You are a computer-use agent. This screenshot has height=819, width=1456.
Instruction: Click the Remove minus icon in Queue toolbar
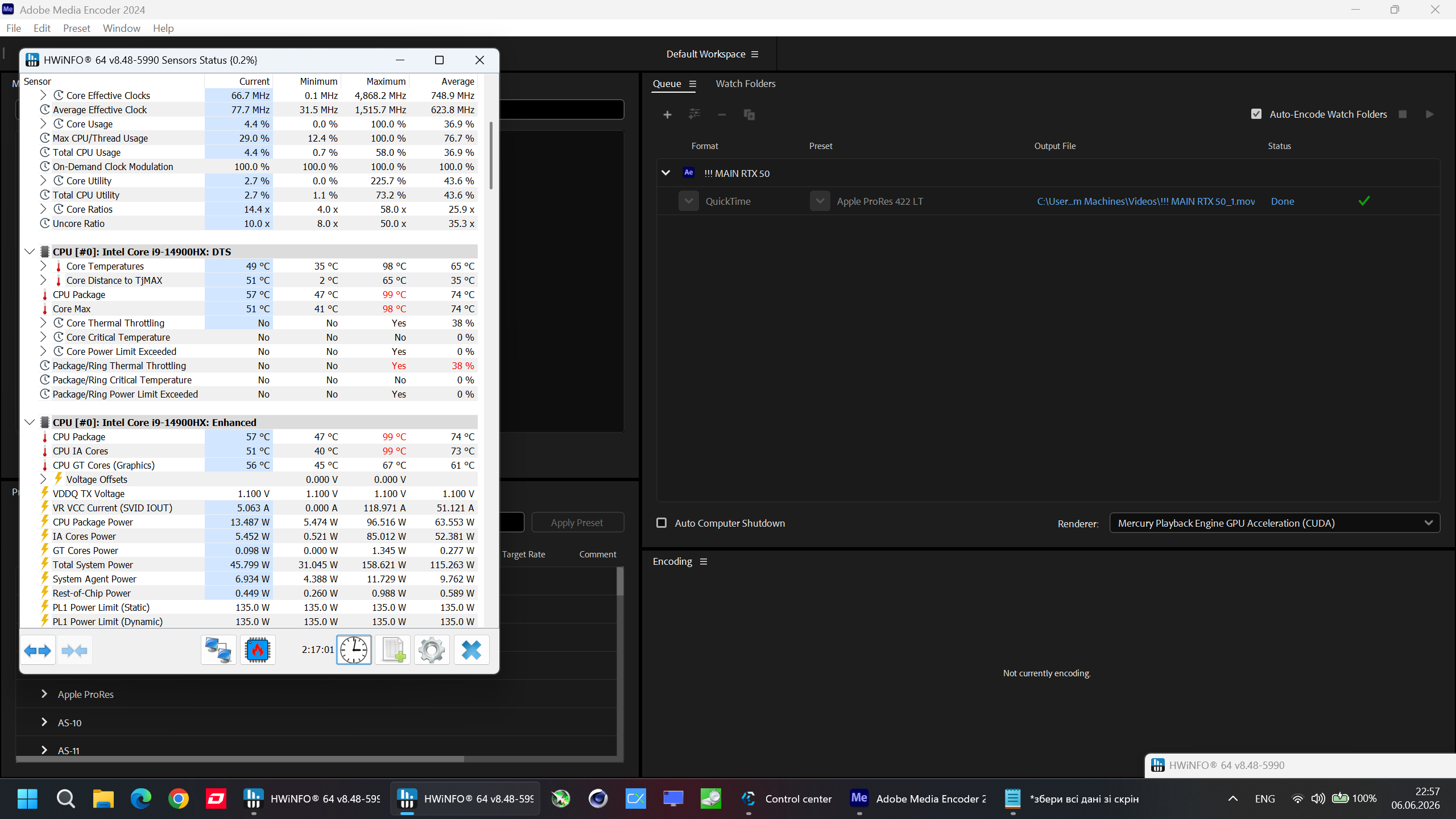[x=722, y=115]
